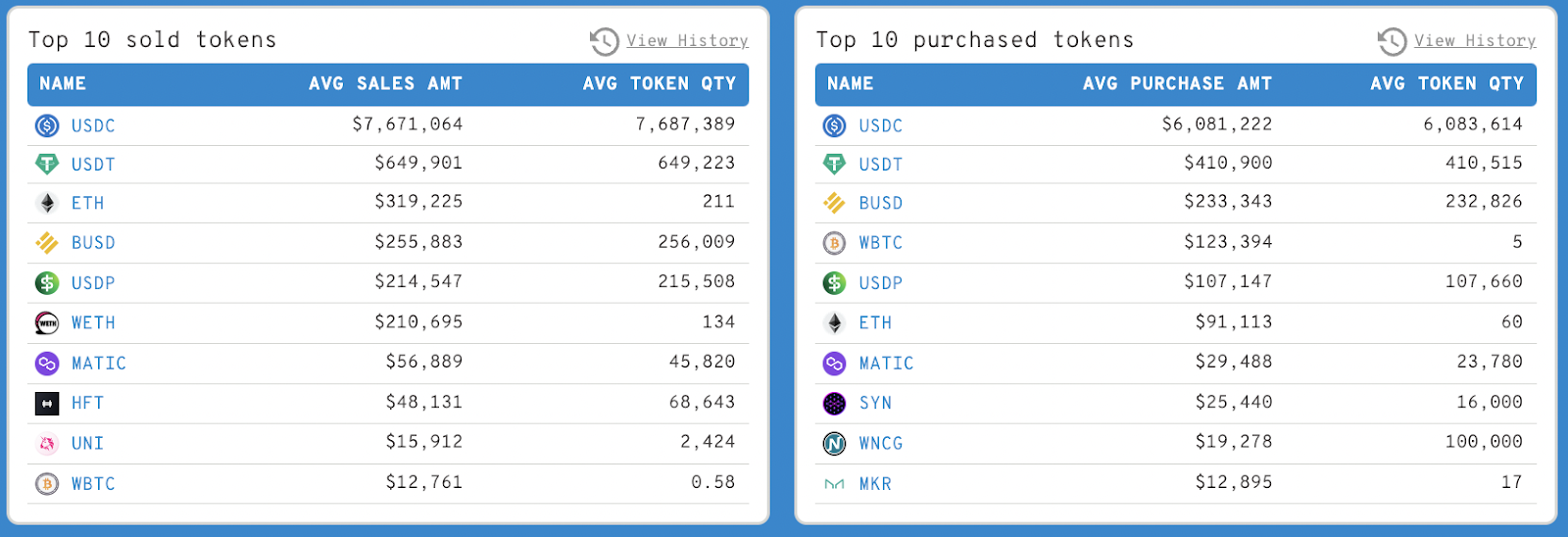Viewport: 1568px width, 537px height.
Task: Click the AVG PURCHASE AMT column header
Action: (1177, 84)
